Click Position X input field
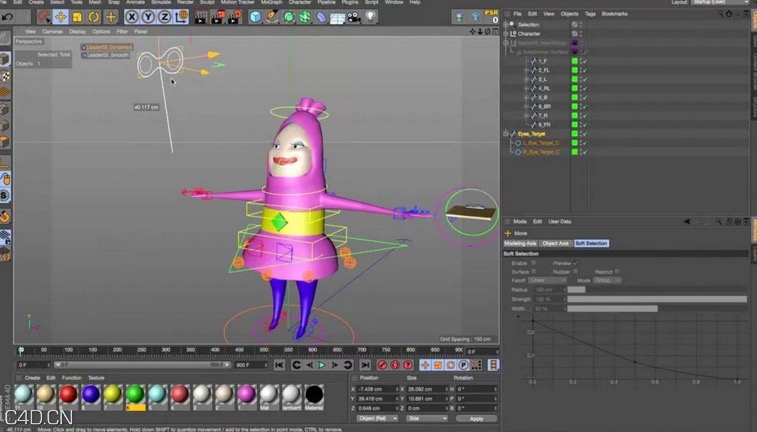Image resolution: width=757 pixels, height=432 pixels. [x=376, y=389]
